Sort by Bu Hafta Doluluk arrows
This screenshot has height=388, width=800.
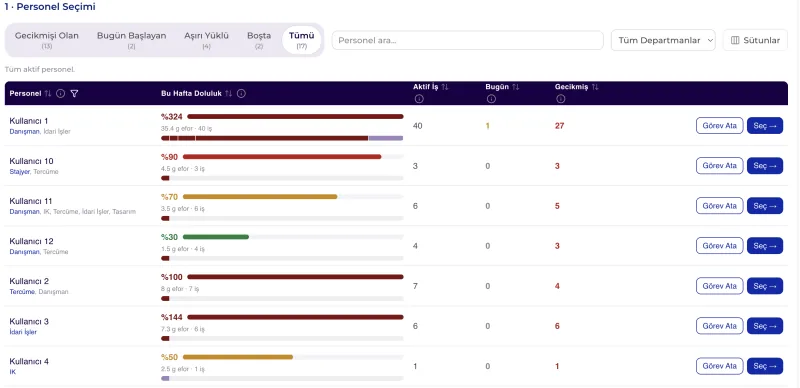pyautogui.click(x=229, y=93)
